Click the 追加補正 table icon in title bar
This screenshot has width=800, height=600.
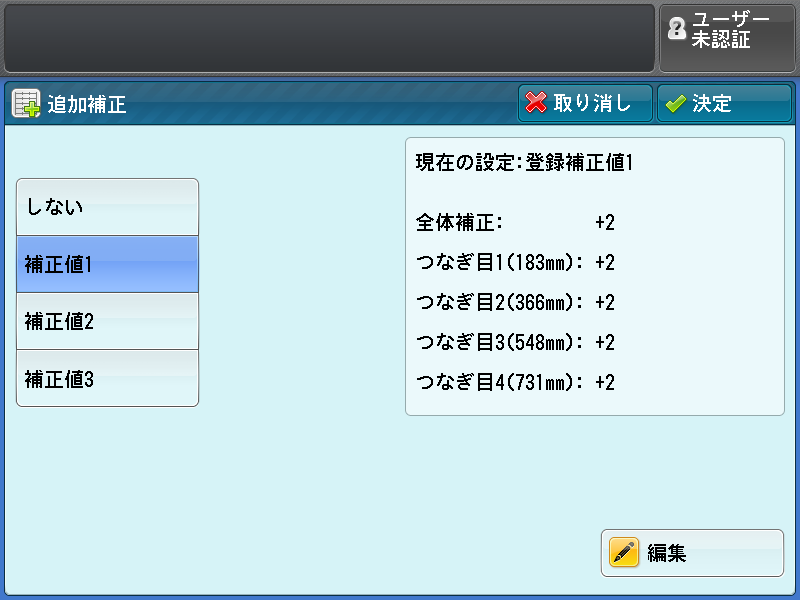[26, 104]
